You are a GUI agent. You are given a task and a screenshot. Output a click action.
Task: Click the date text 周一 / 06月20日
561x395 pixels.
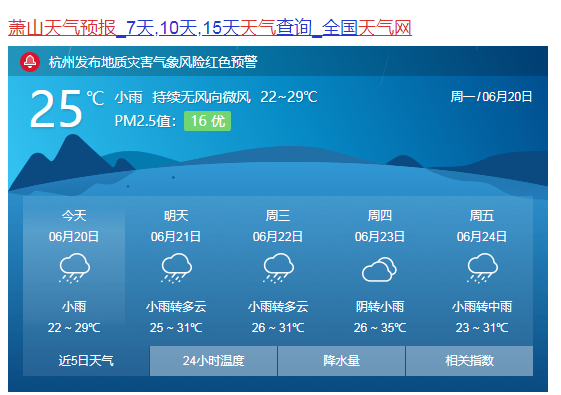491,97
